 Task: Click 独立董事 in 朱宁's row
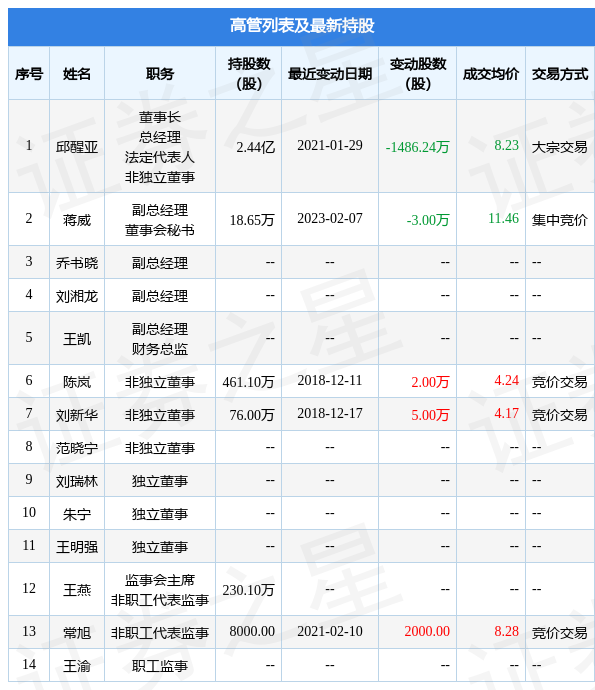click(160, 514)
